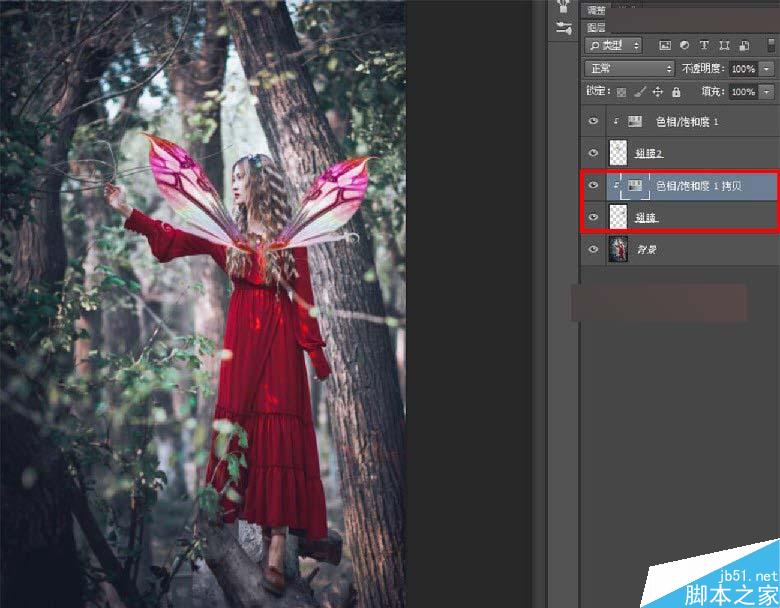This screenshot has height=608, width=780.
Task: Filter layers by adjustment layer icon
Action: point(684,45)
